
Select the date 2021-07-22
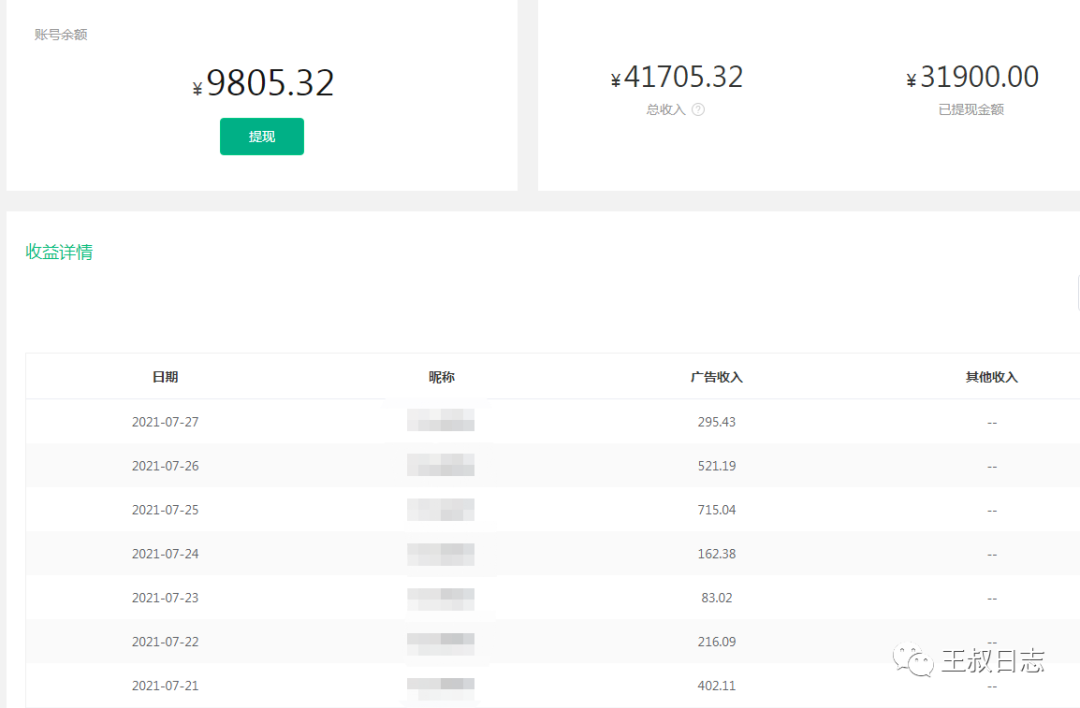click(165, 641)
